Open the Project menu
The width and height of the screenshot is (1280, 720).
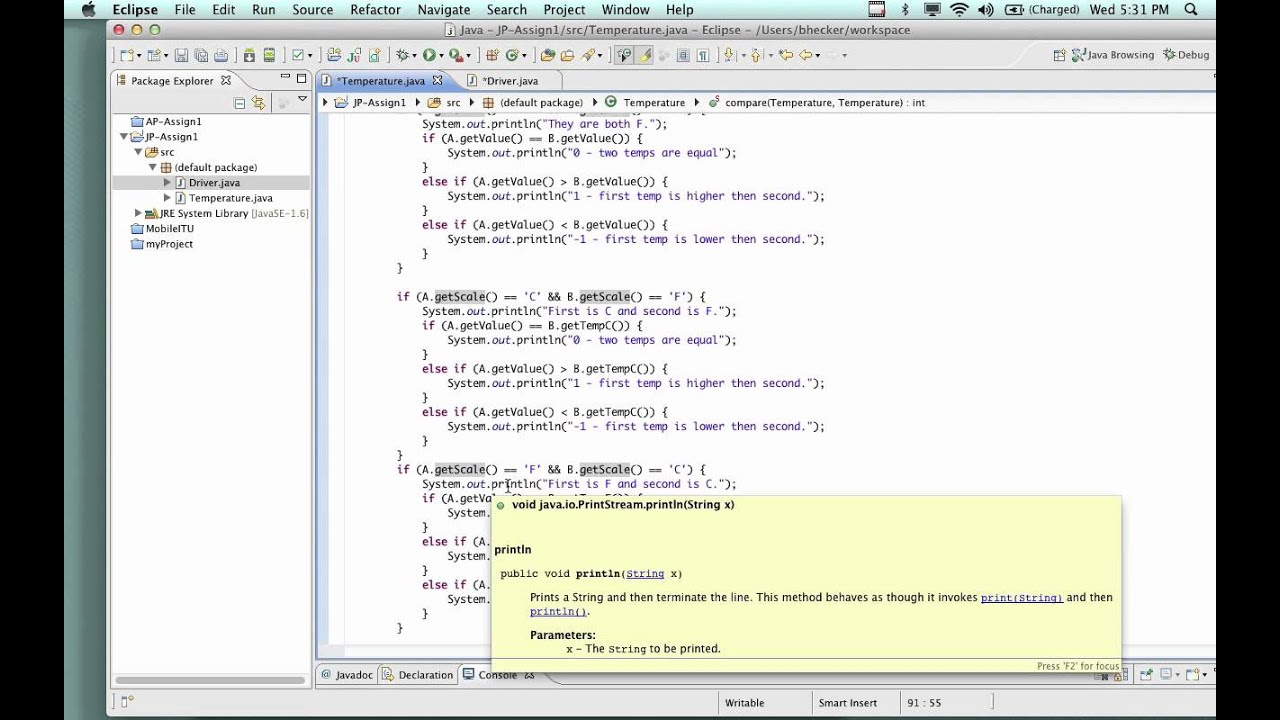[x=564, y=10]
